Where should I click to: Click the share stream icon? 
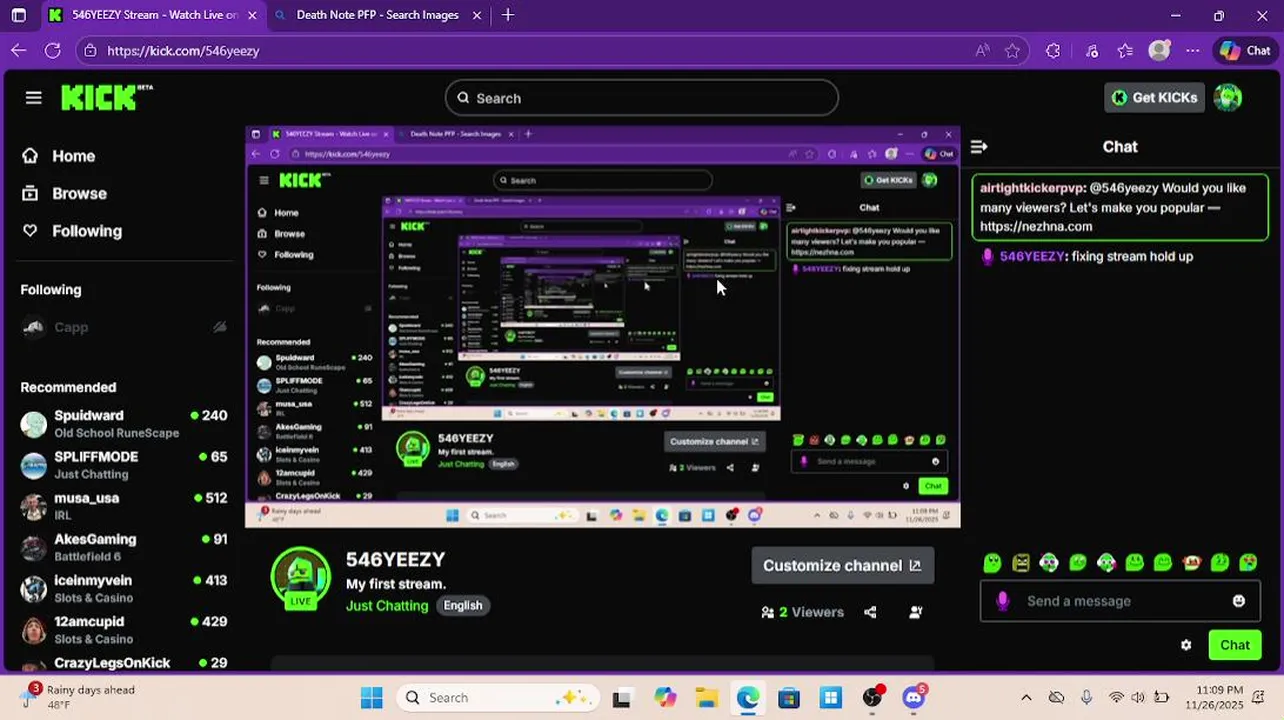(870, 612)
